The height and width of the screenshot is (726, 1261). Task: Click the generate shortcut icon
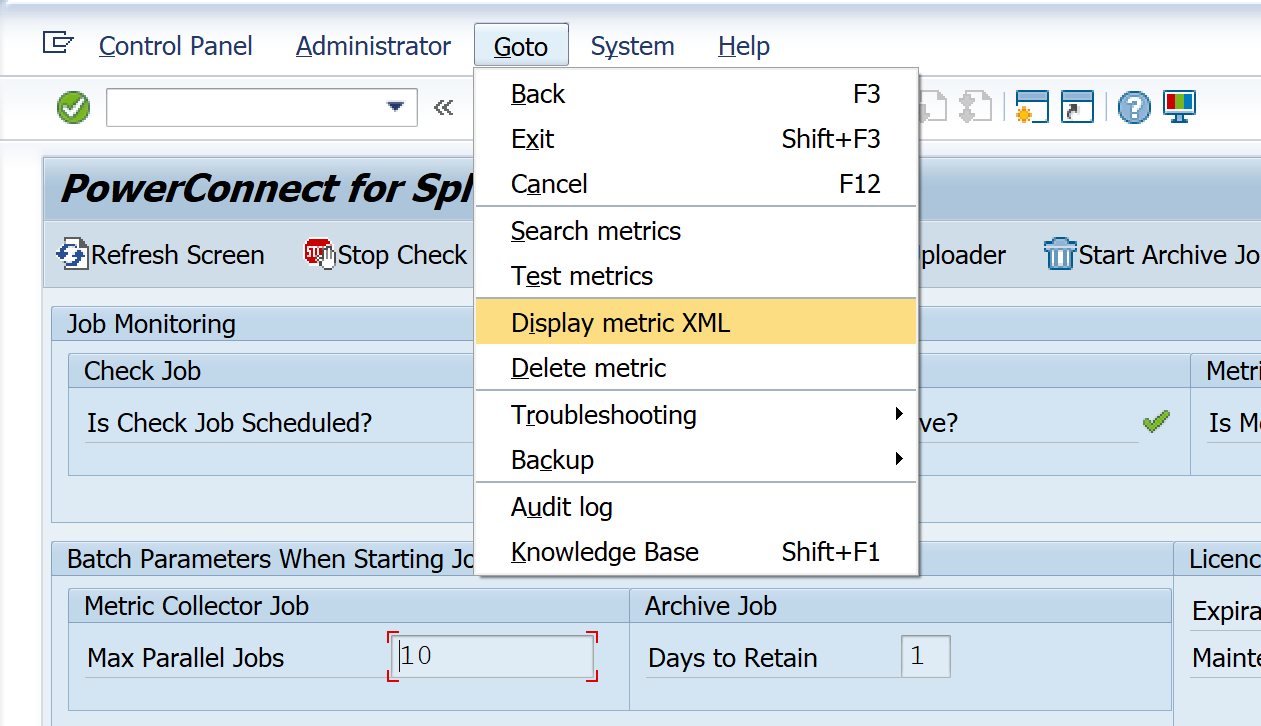coord(1077,107)
